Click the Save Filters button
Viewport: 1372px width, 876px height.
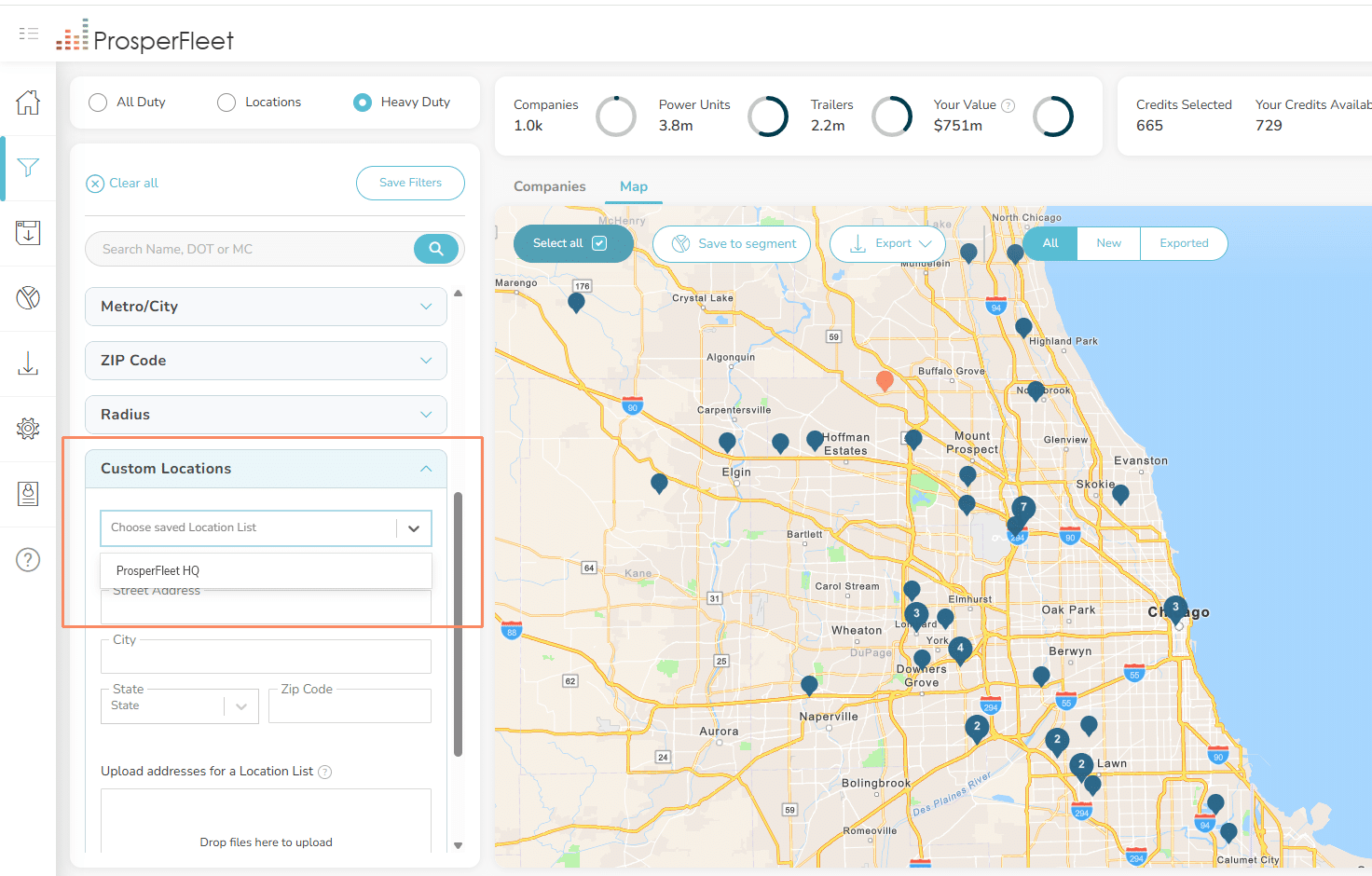click(x=410, y=183)
